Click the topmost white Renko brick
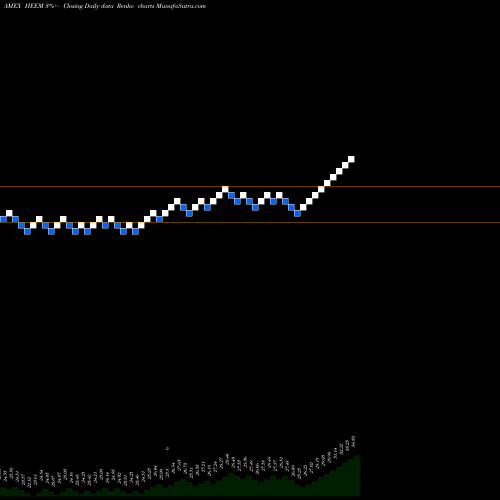Screen dimensions: 500x500 click(x=351, y=159)
